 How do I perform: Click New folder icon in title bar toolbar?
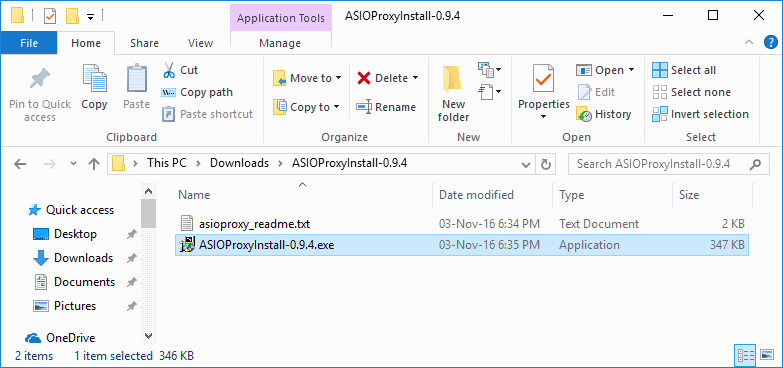(x=73, y=17)
